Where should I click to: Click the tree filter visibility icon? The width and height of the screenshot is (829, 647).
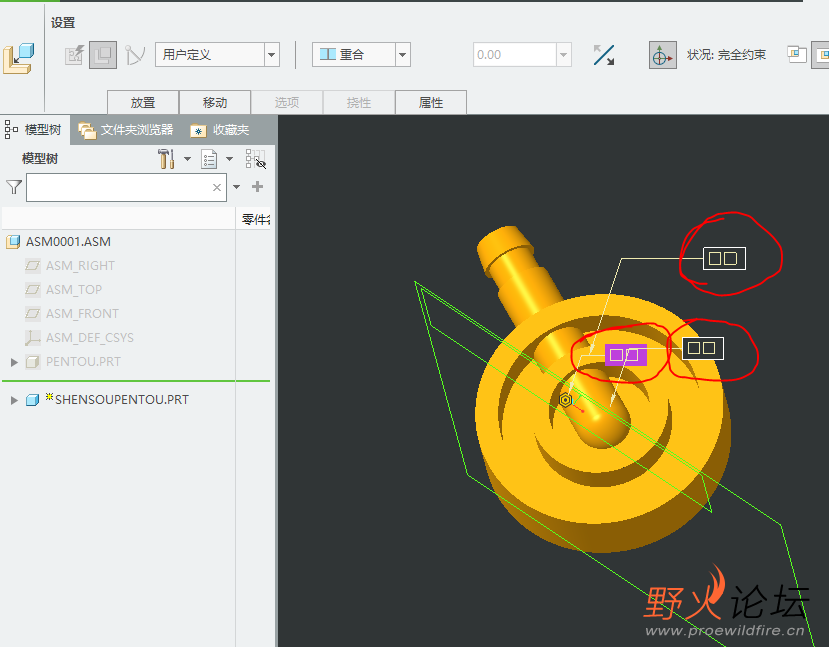coord(255,159)
